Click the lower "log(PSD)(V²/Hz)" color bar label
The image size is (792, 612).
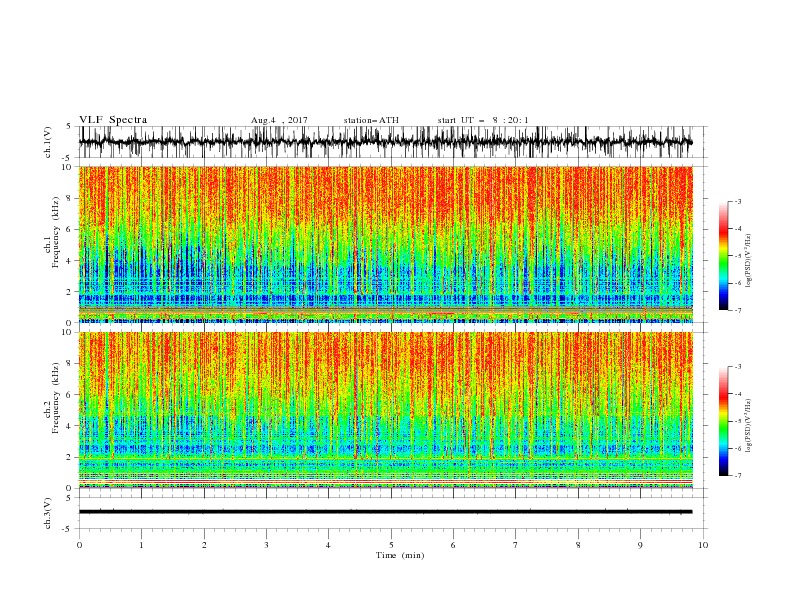749,426
